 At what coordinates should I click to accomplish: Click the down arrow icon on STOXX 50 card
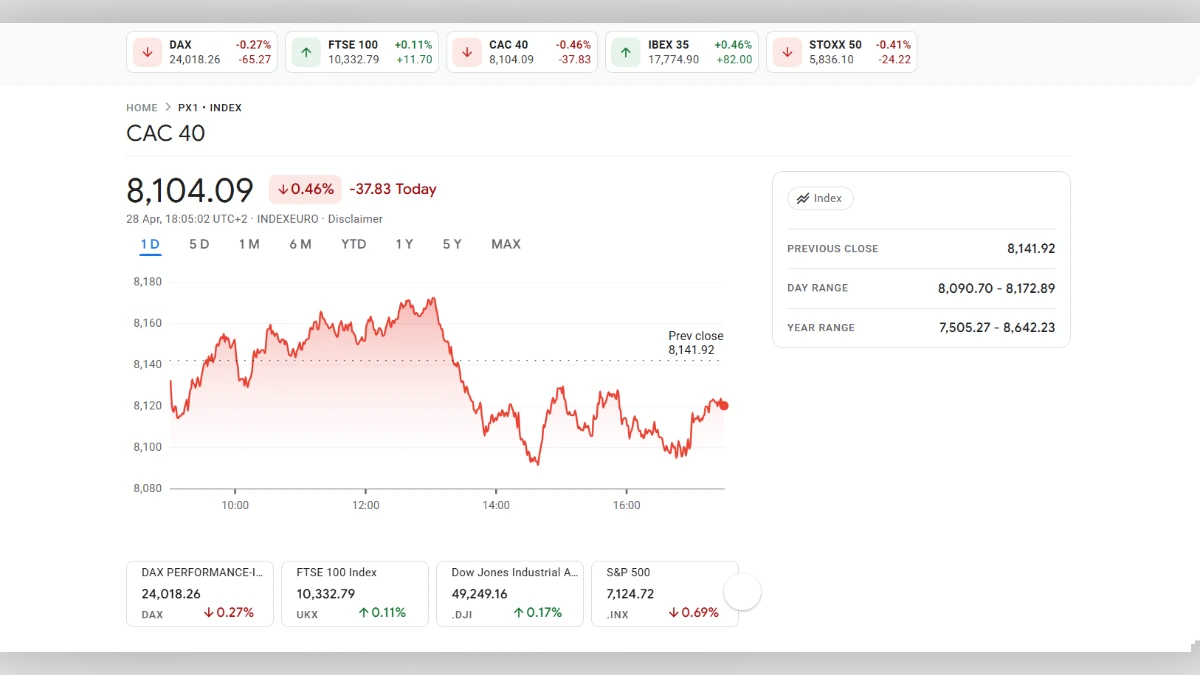pyautogui.click(x=786, y=51)
